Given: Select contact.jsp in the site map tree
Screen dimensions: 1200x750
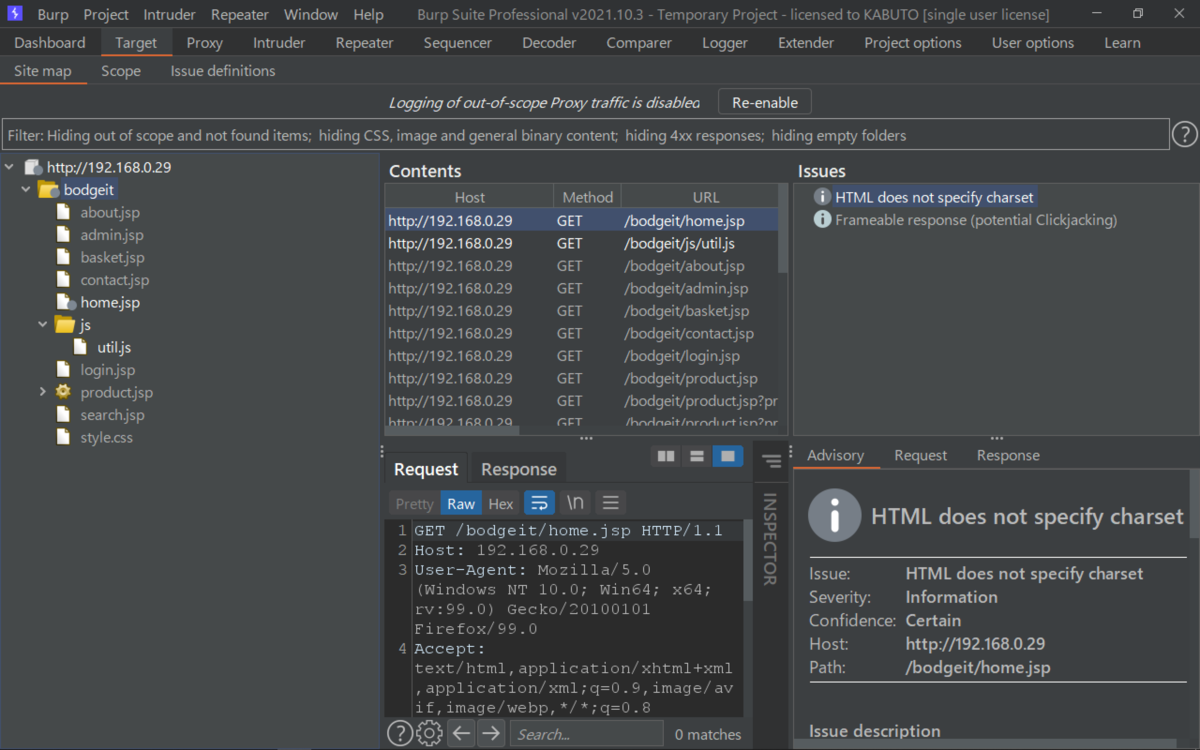Looking at the screenshot, I should click(115, 280).
